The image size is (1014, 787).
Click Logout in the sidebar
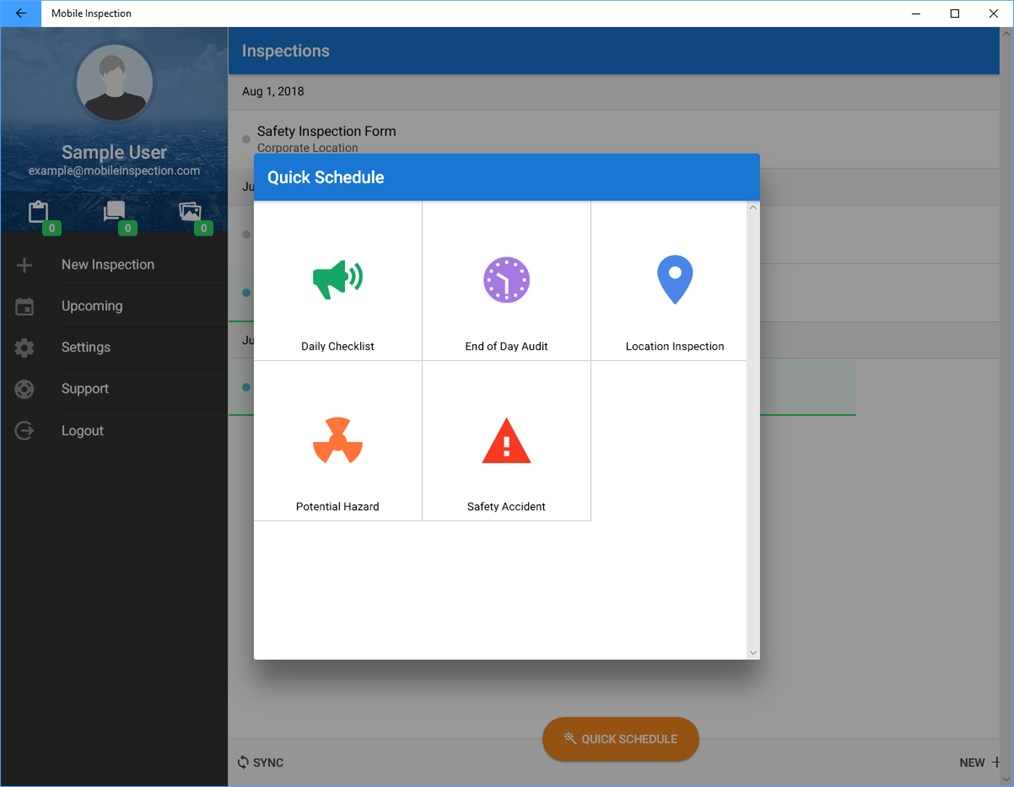pos(82,430)
